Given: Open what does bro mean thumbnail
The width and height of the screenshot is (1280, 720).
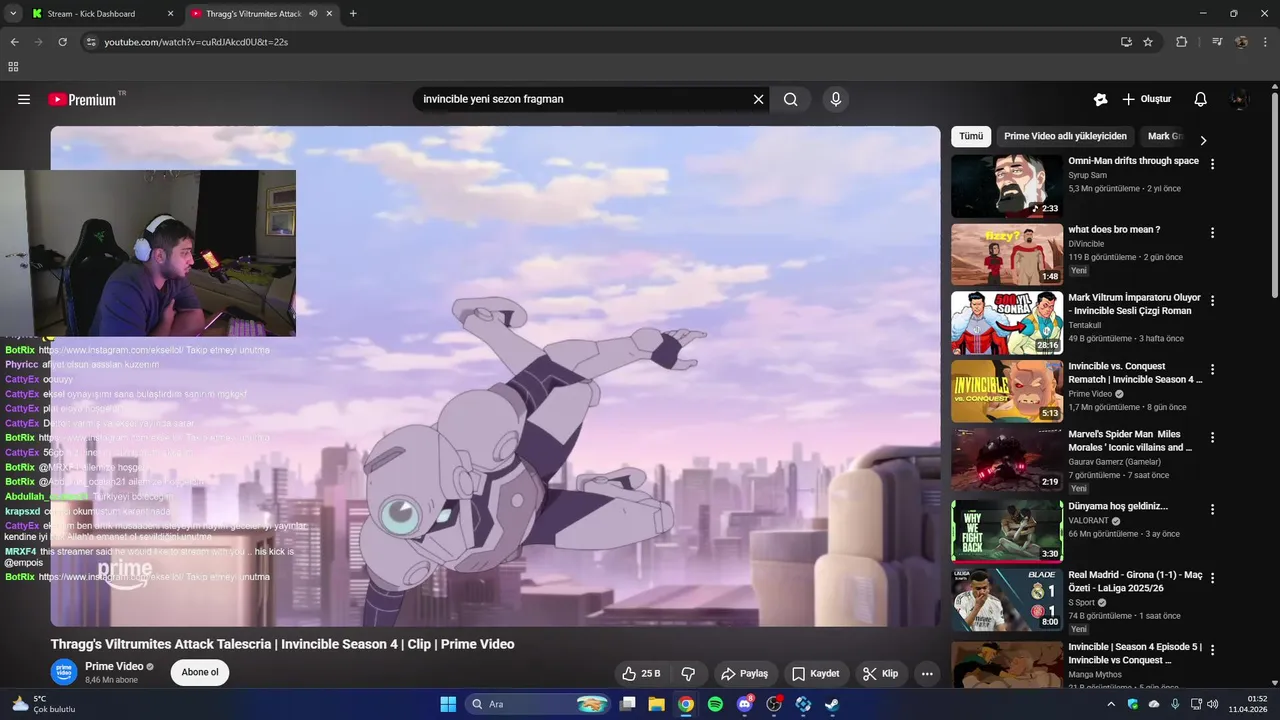Looking at the screenshot, I should pos(1007,254).
